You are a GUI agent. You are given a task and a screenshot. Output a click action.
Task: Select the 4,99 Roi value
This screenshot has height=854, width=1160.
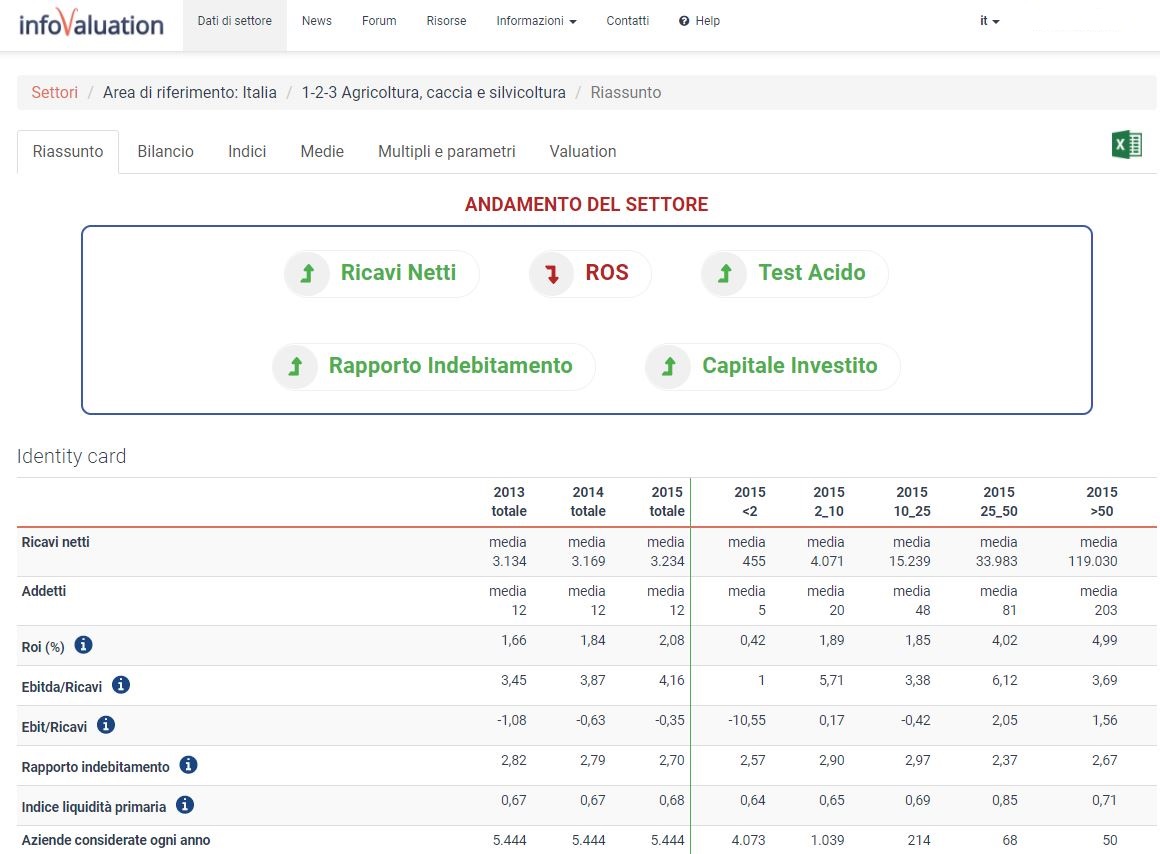(x=1105, y=640)
